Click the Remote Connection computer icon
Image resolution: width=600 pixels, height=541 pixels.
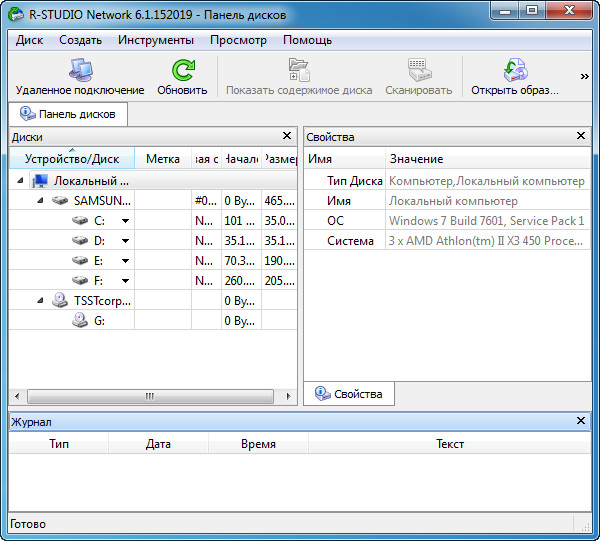[x=80, y=70]
